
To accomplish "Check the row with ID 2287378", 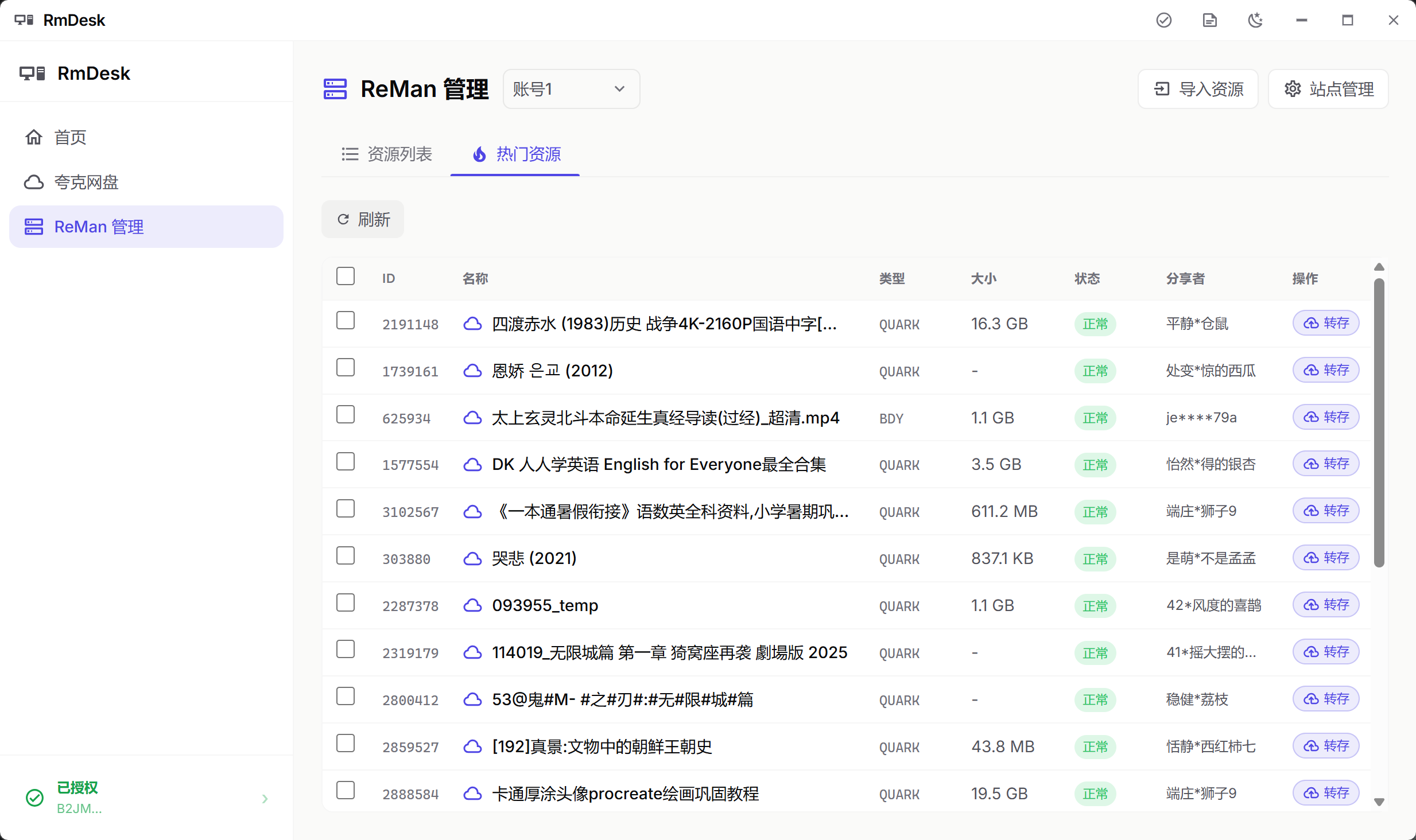I will coord(346,602).
